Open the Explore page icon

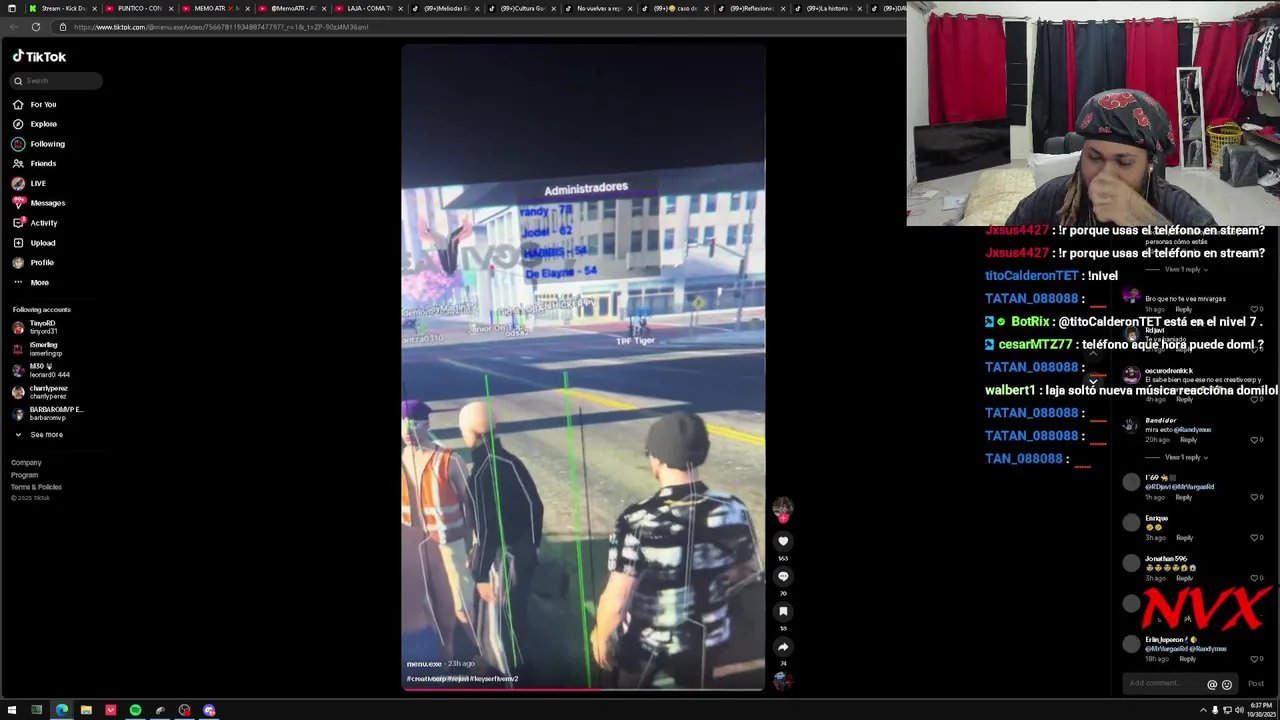pos(18,124)
